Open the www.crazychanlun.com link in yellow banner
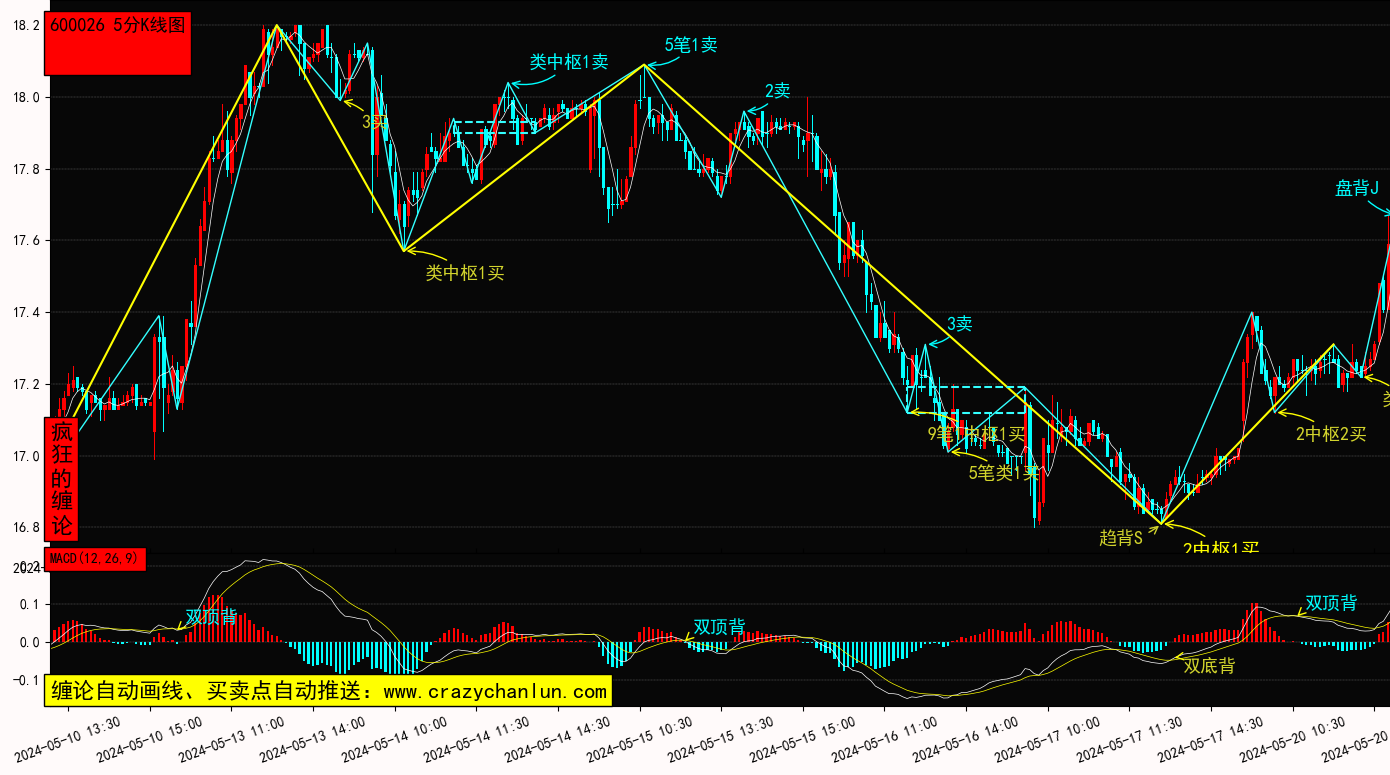Image resolution: width=1390 pixels, height=775 pixels. pyautogui.click(x=495, y=691)
